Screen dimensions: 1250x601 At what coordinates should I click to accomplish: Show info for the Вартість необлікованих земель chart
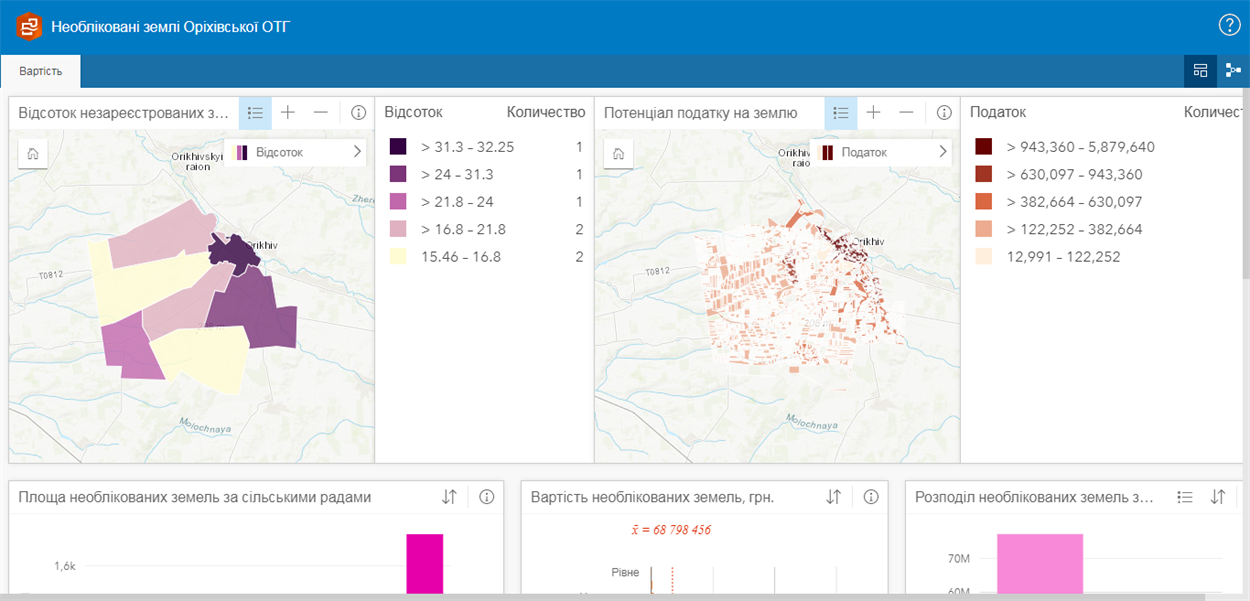pos(871,497)
